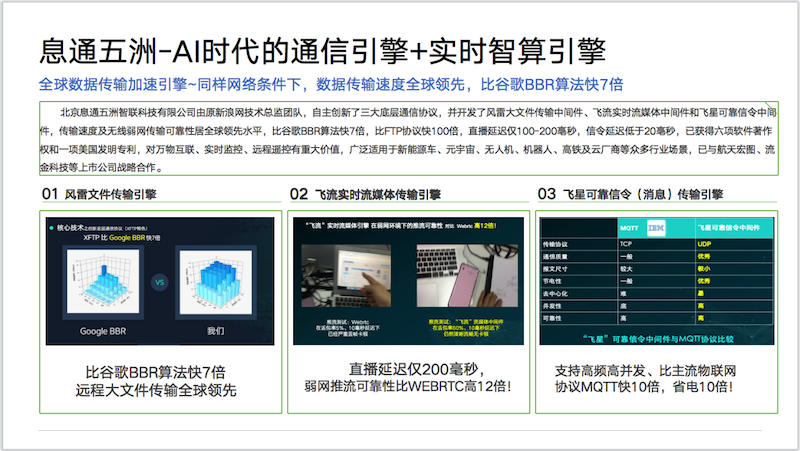The height and width of the screenshot is (451, 800).
Task: Click the green dot beside 核心技术
Action: click(x=52, y=228)
